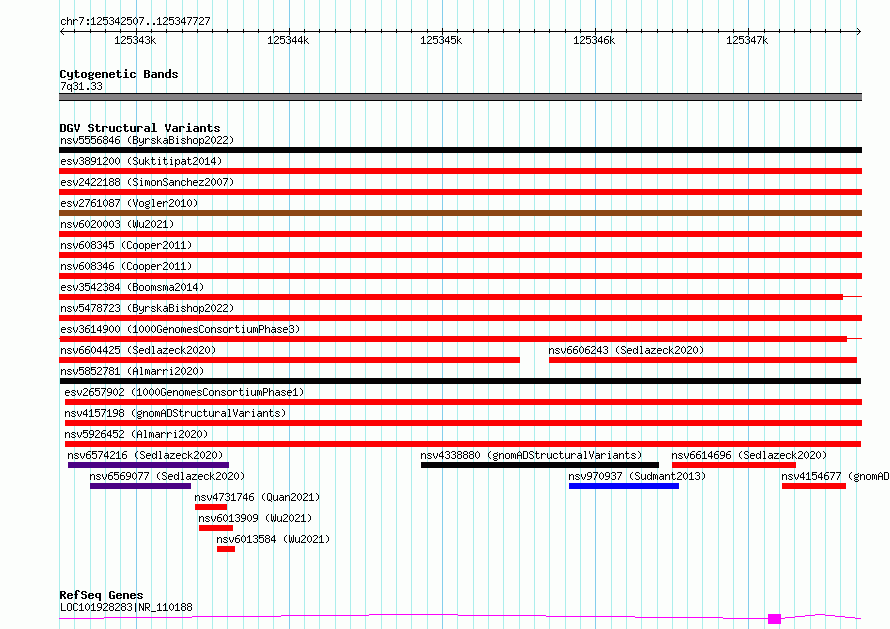The width and height of the screenshot is (890, 629).
Task: Click the small red nsv6013584 Wu2021 bar
Action: pyautogui.click(x=225, y=549)
